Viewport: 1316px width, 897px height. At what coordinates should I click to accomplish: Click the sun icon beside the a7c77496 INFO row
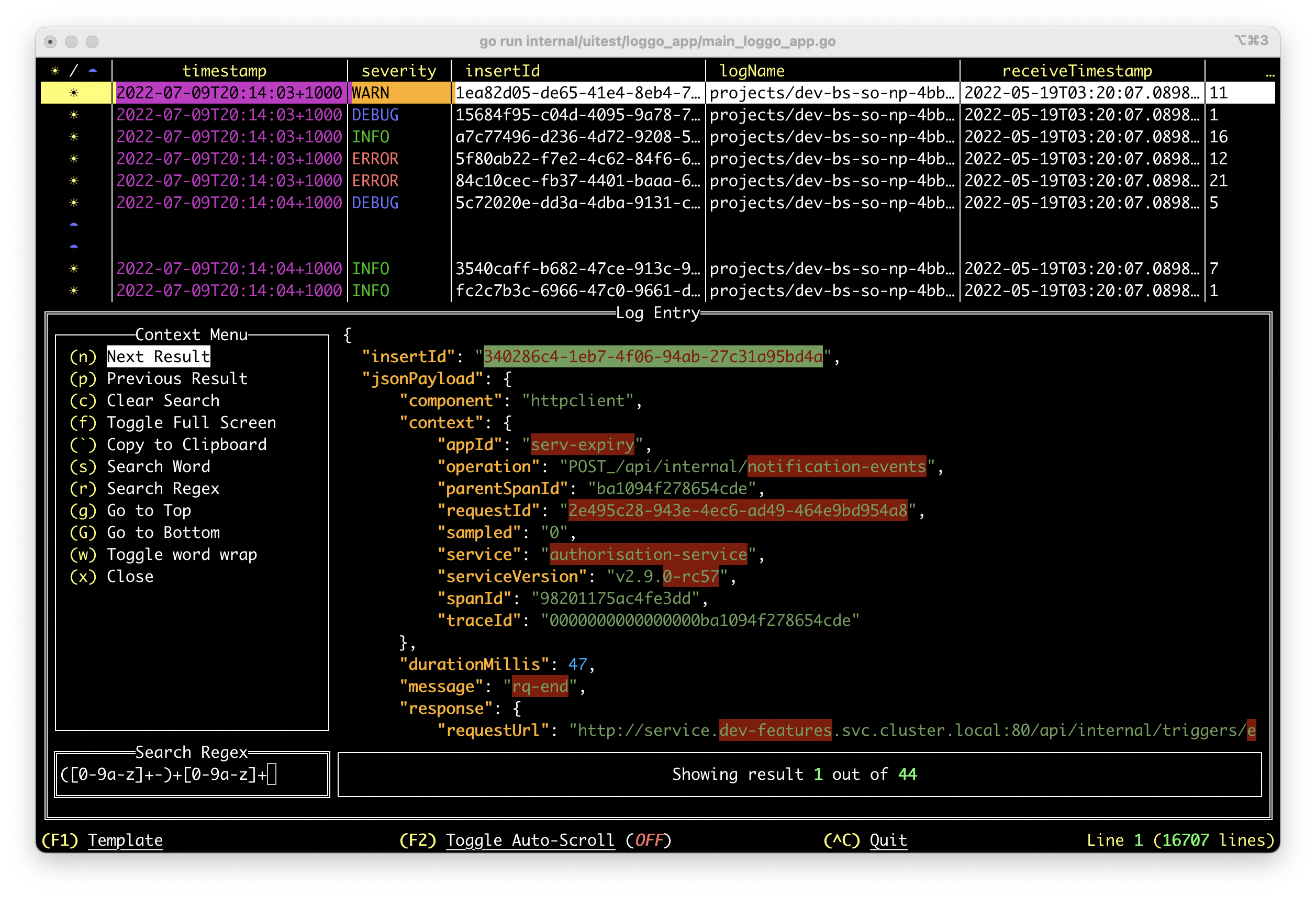click(x=74, y=137)
